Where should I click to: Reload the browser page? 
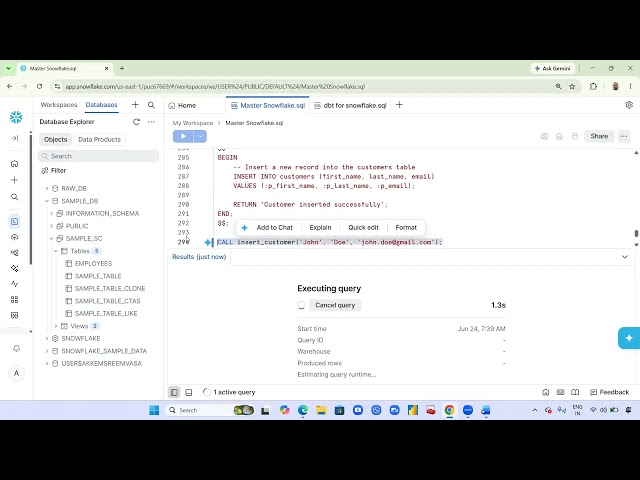[40, 87]
